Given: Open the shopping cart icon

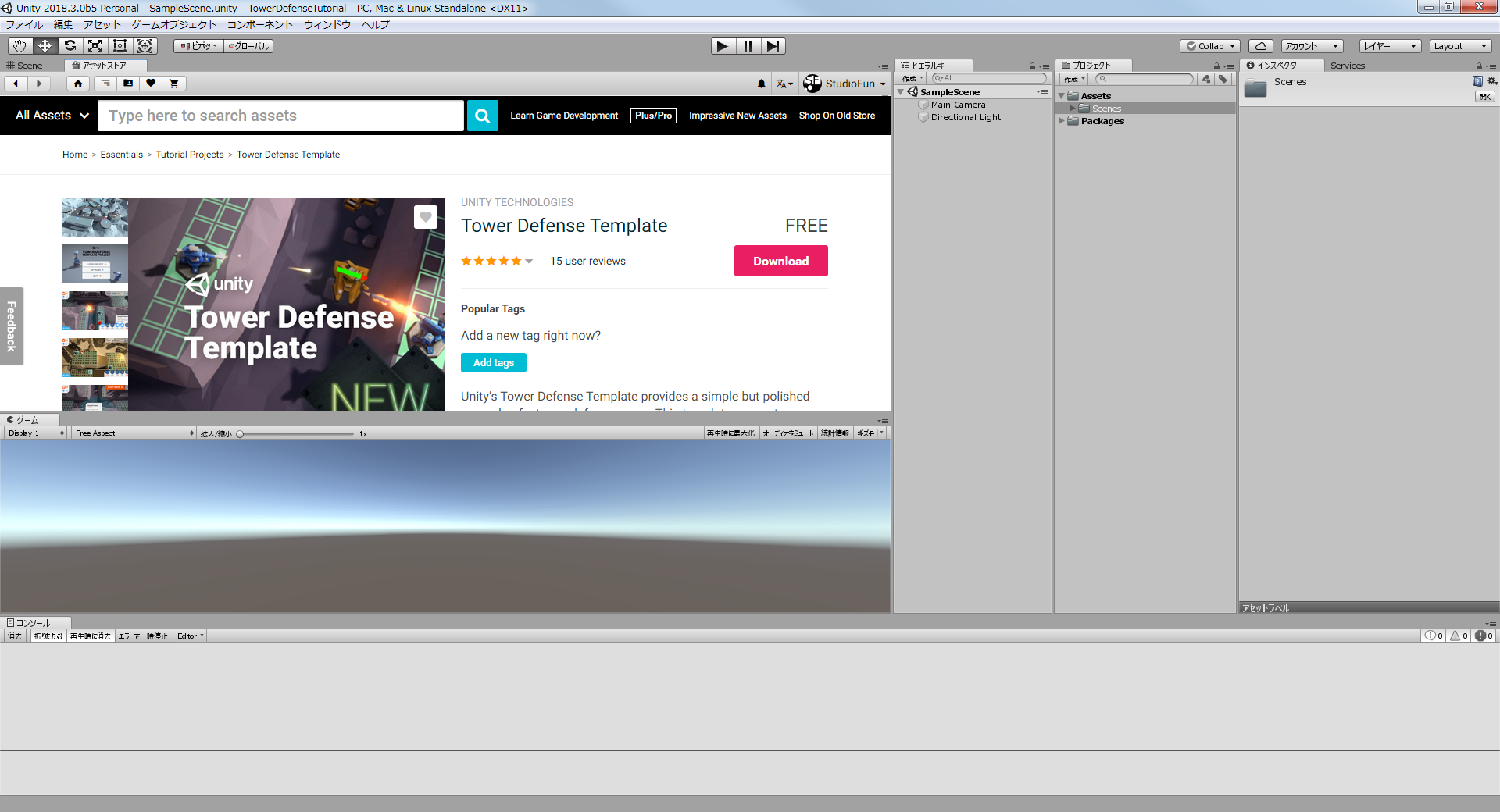Looking at the screenshot, I should (x=174, y=84).
